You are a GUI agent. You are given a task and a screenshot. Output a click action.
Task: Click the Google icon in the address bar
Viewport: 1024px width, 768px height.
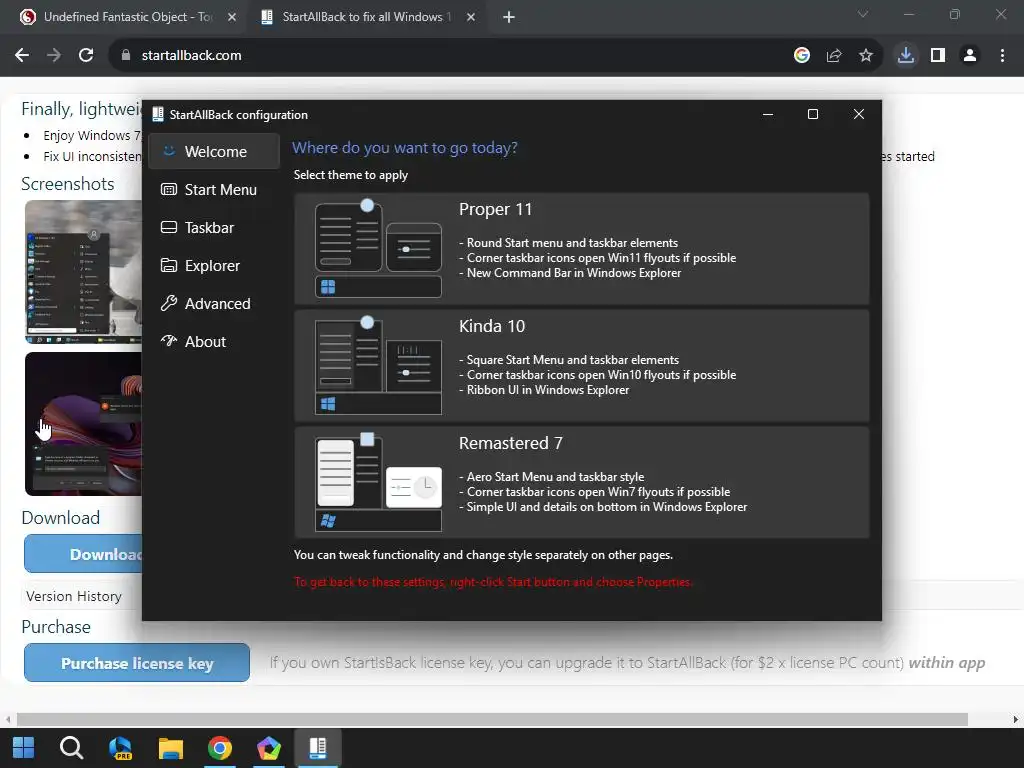coord(802,56)
